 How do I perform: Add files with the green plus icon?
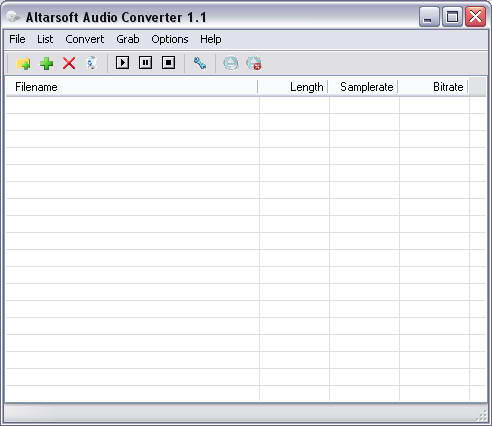coord(46,63)
